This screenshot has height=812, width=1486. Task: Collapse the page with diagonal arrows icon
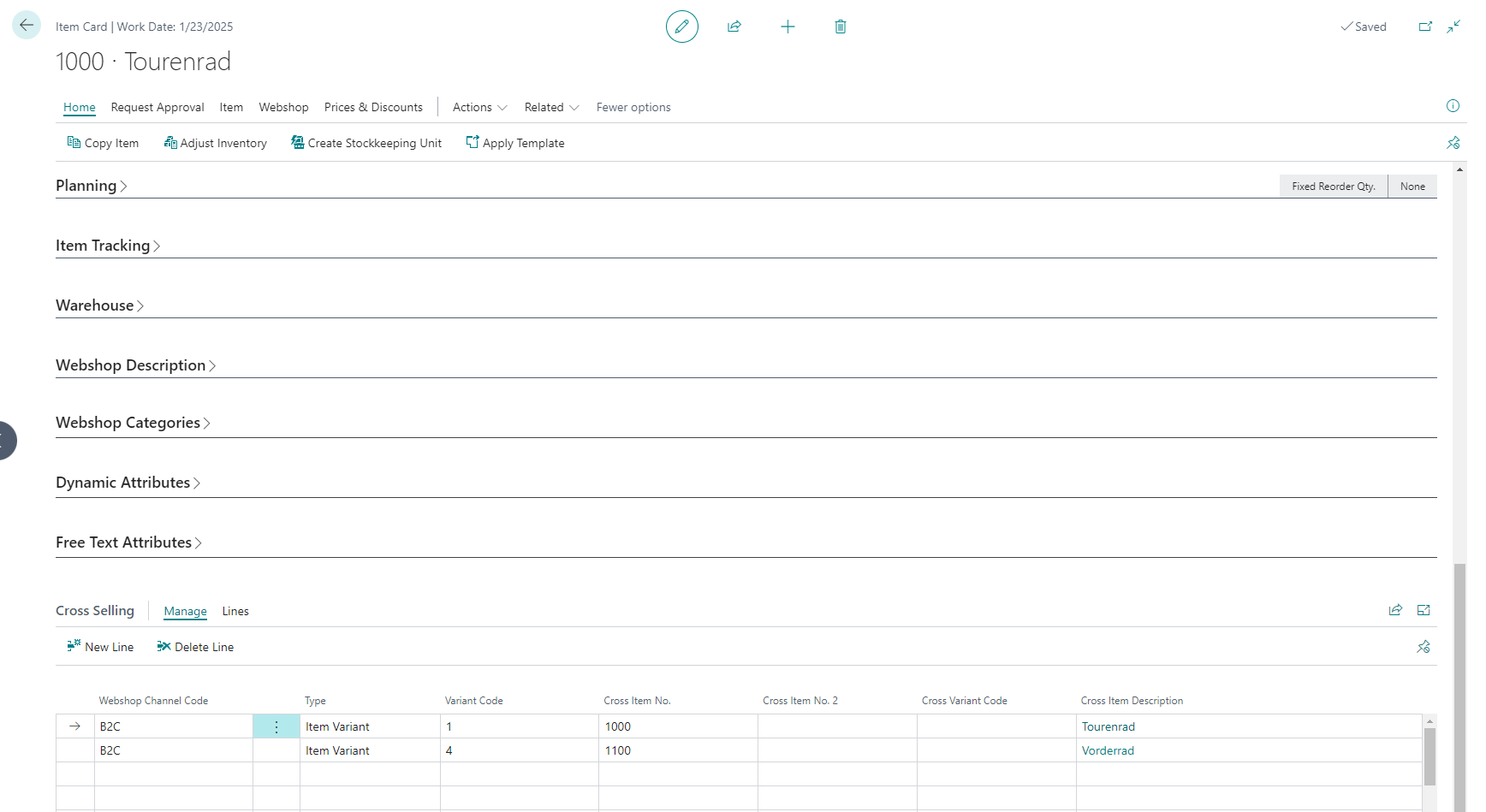pyautogui.click(x=1453, y=27)
